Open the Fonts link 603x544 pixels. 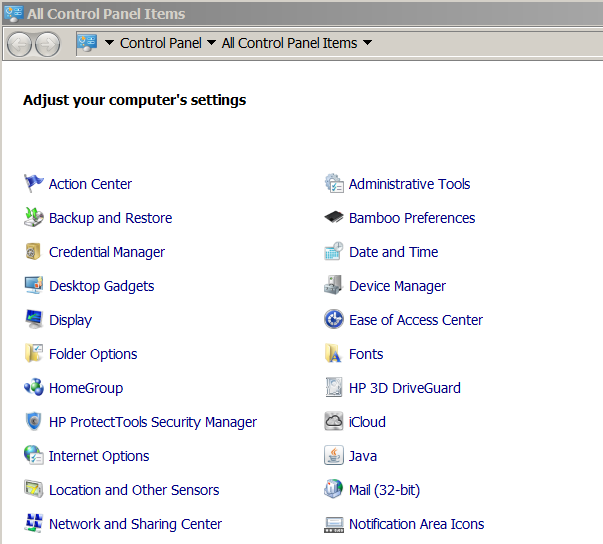coord(366,354)
